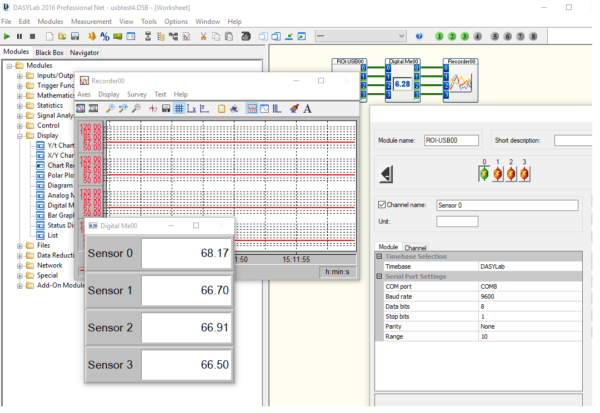Switch to the Navigator tab
The height and width of the screenshot is (413, 600).
(84, 52)
